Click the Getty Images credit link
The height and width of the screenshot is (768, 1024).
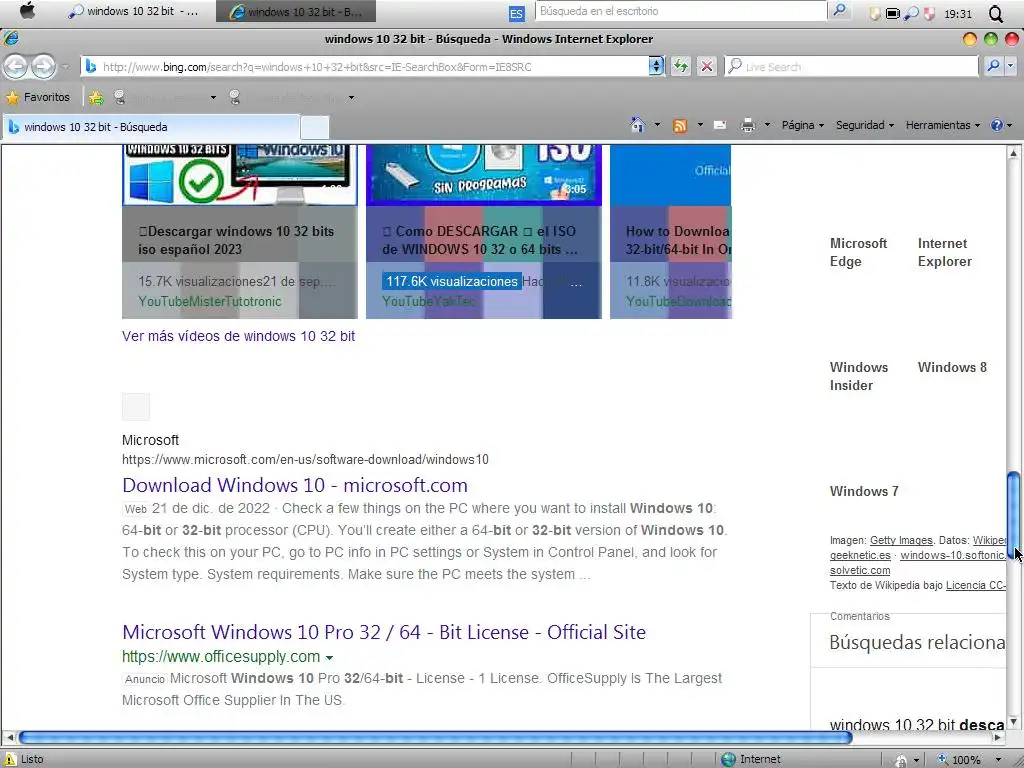click(x=901, y=540)
